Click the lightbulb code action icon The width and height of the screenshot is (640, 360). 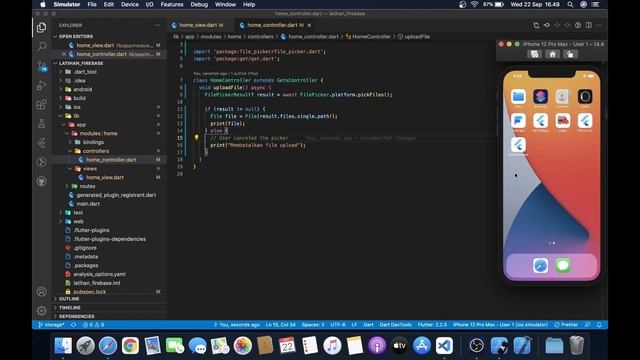196,138
